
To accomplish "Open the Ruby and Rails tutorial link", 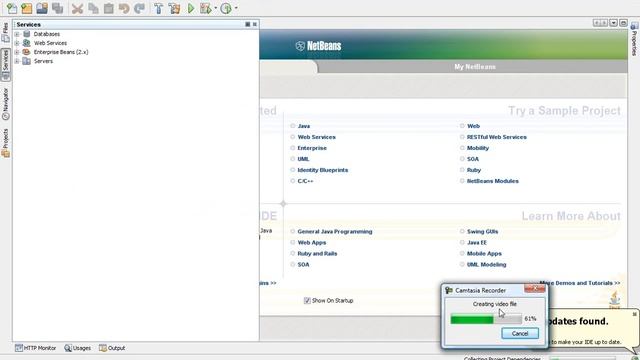I will (317, 253).
